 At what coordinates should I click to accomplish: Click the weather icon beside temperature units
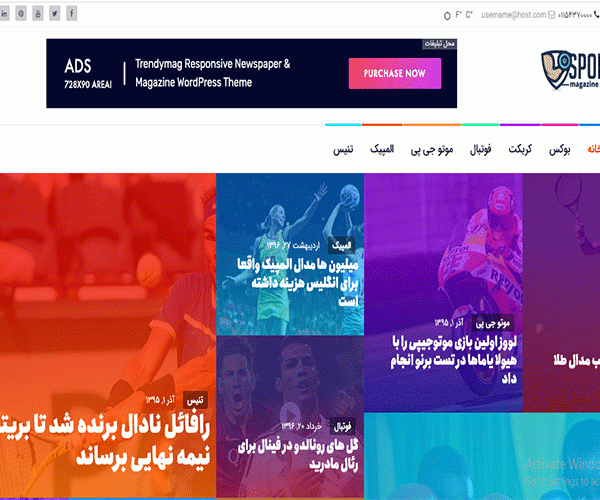pos(447,16)
